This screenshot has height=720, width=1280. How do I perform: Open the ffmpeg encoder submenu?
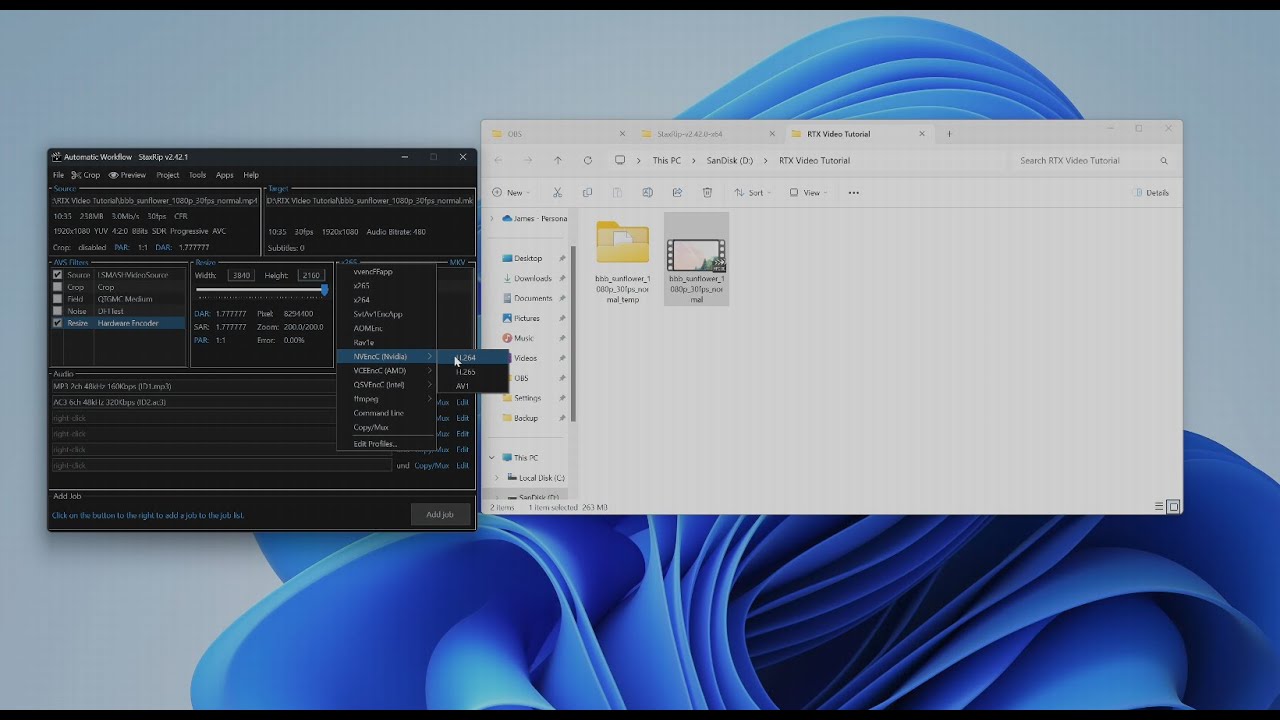[386, 399]
